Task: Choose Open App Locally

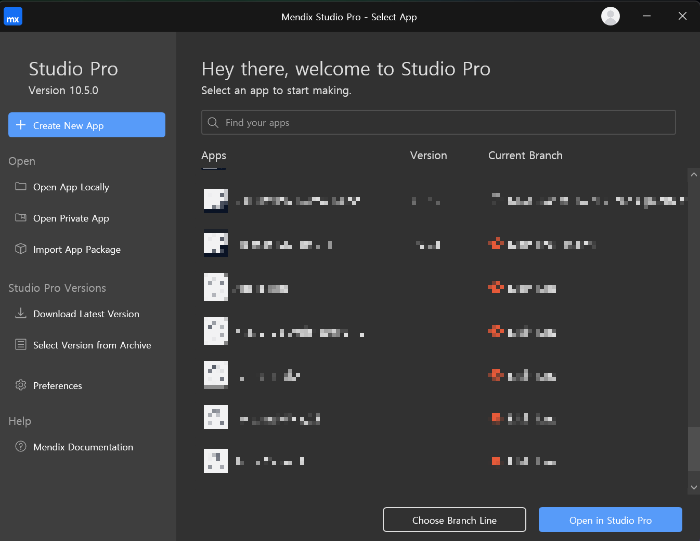Action: point(71,187)
